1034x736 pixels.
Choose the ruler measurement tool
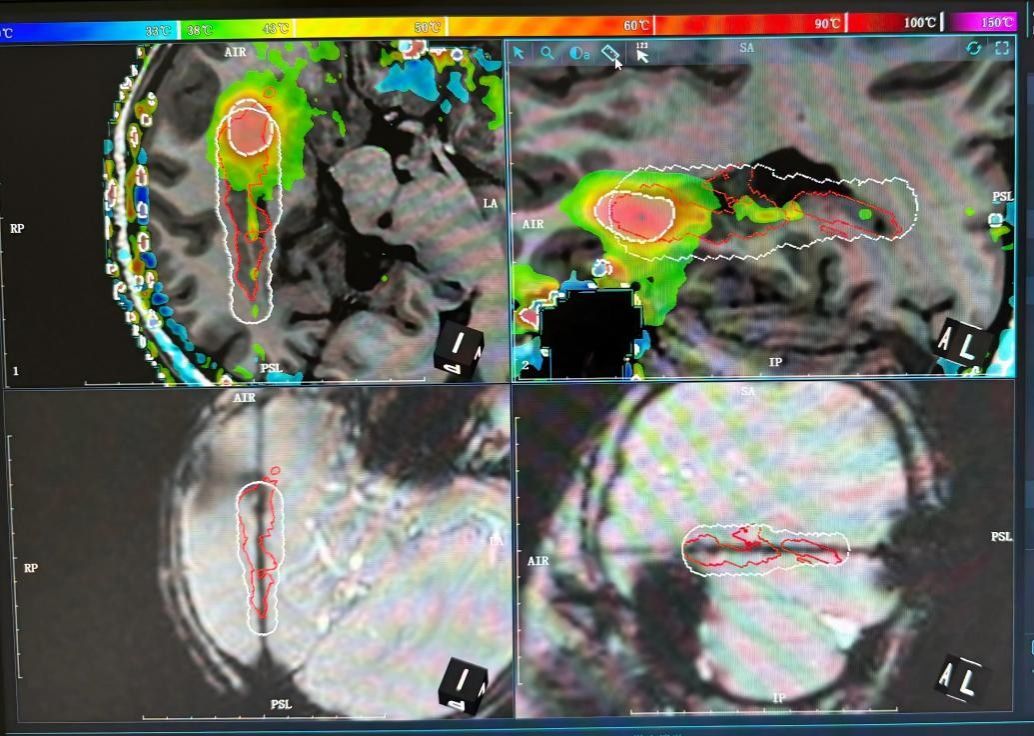pyautogui.click(x=610, y=53)
